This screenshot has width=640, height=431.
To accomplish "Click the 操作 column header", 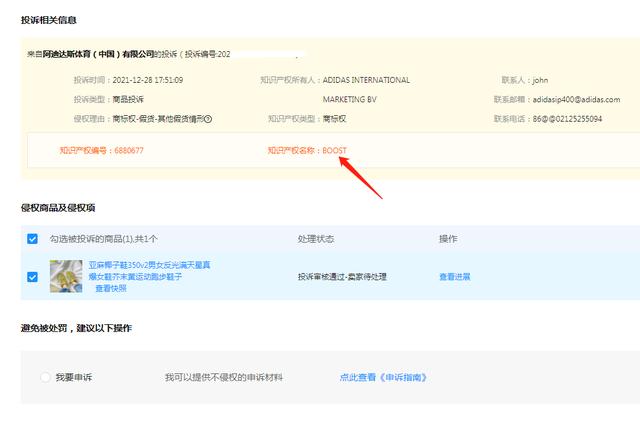I will [448, 239].
